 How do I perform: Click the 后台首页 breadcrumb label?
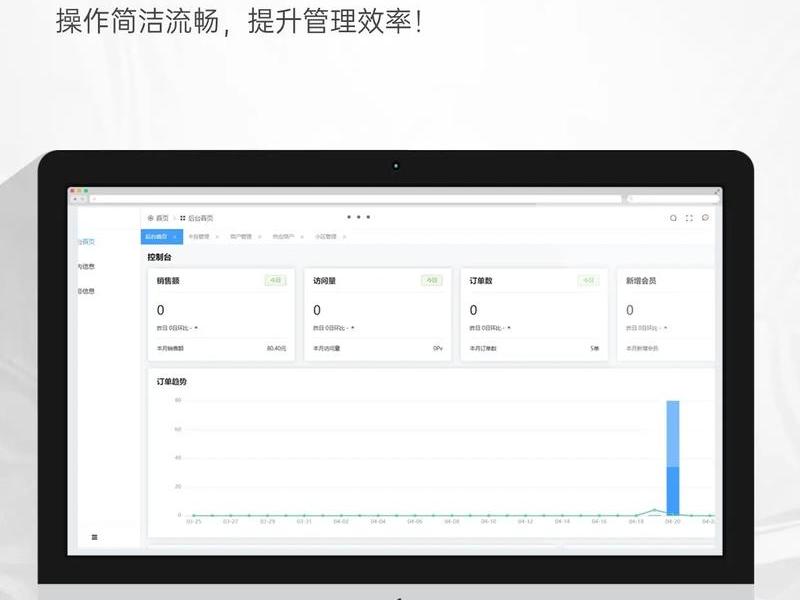tap(201, 218)
